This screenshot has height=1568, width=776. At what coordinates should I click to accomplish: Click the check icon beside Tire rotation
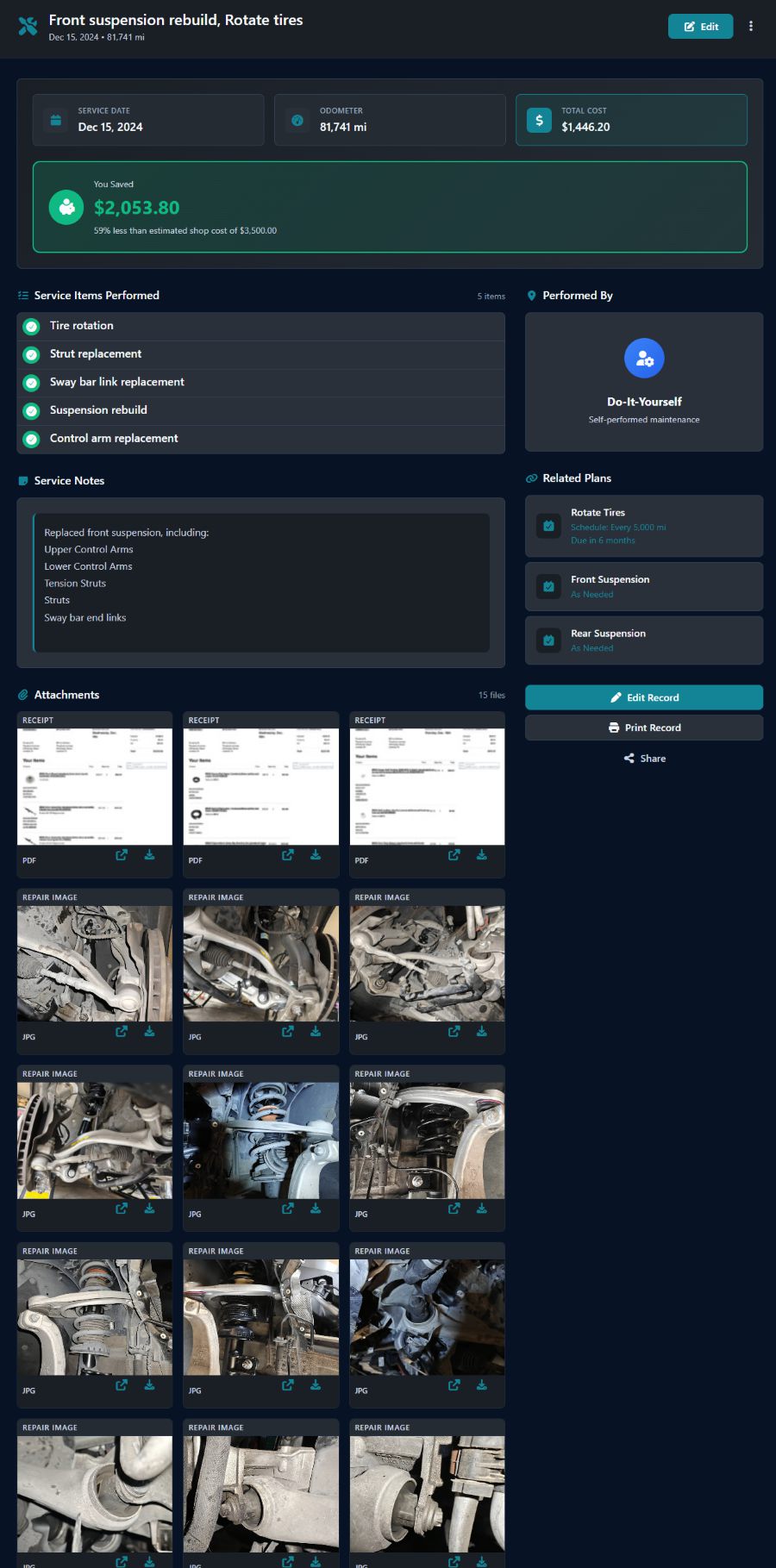coord(32,326)
